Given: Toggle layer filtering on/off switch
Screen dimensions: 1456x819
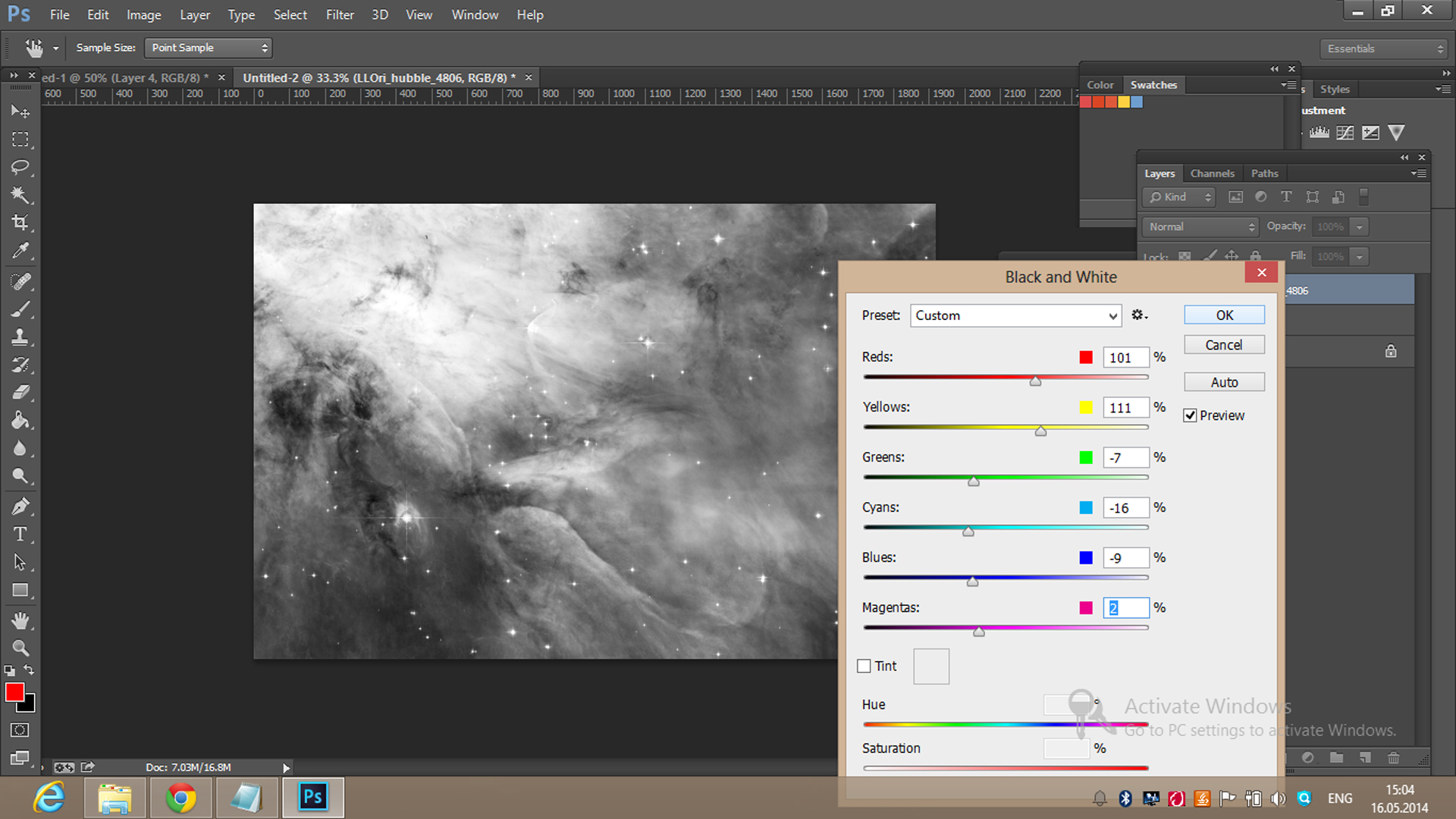Looking at the screenshot, I should (x=1363, y=196).
